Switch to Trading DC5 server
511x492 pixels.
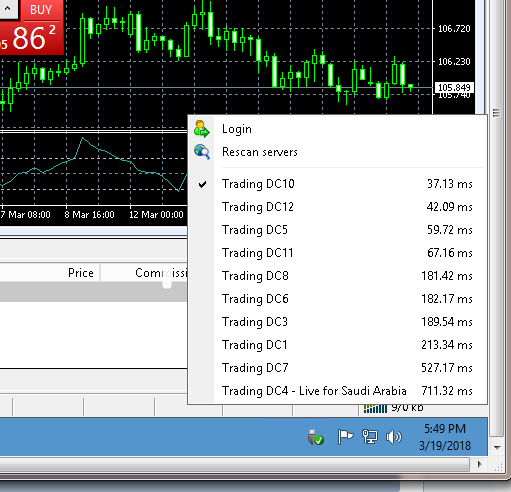point(337,230)
